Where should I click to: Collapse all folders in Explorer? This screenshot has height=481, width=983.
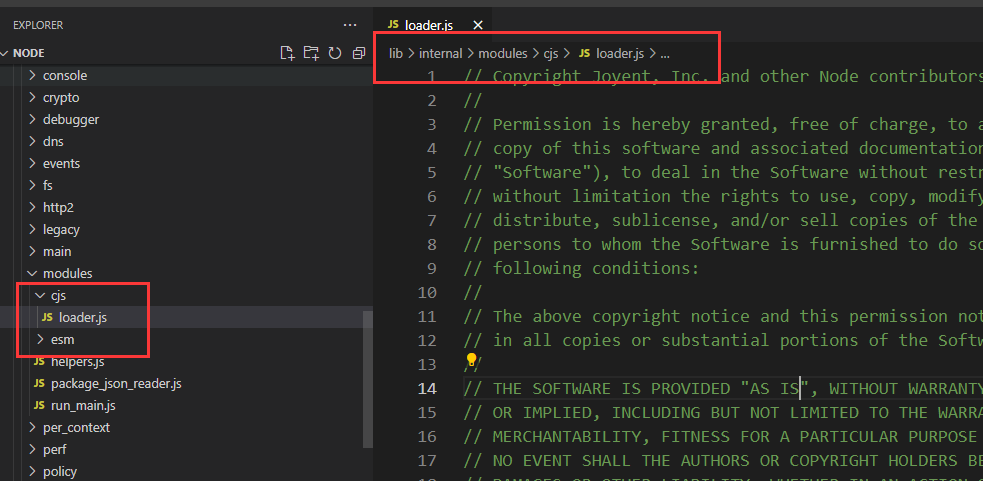point(358,53)
